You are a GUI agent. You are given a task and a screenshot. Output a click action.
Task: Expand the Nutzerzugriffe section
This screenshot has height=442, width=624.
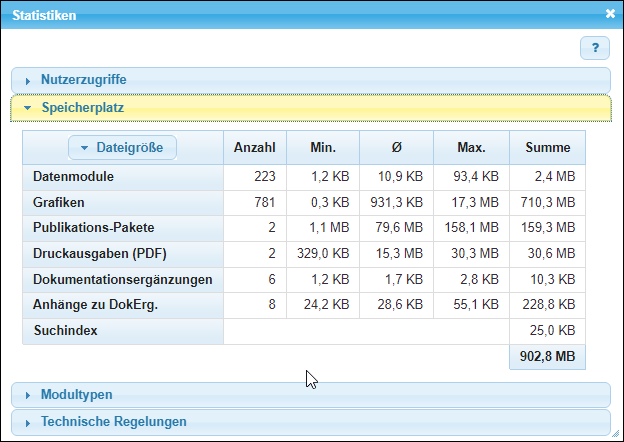click(83, 79)
